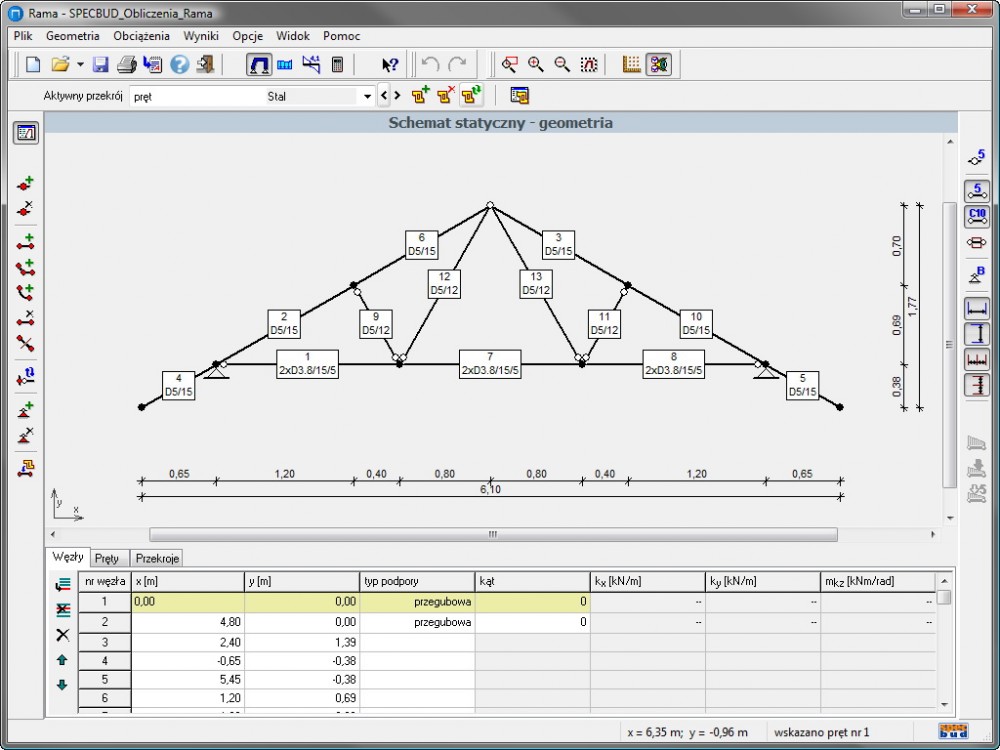The height and width of the screenshot is (750, 1000).
Task: Open the active cross-section dropdown
Action: tap(367, 96)
